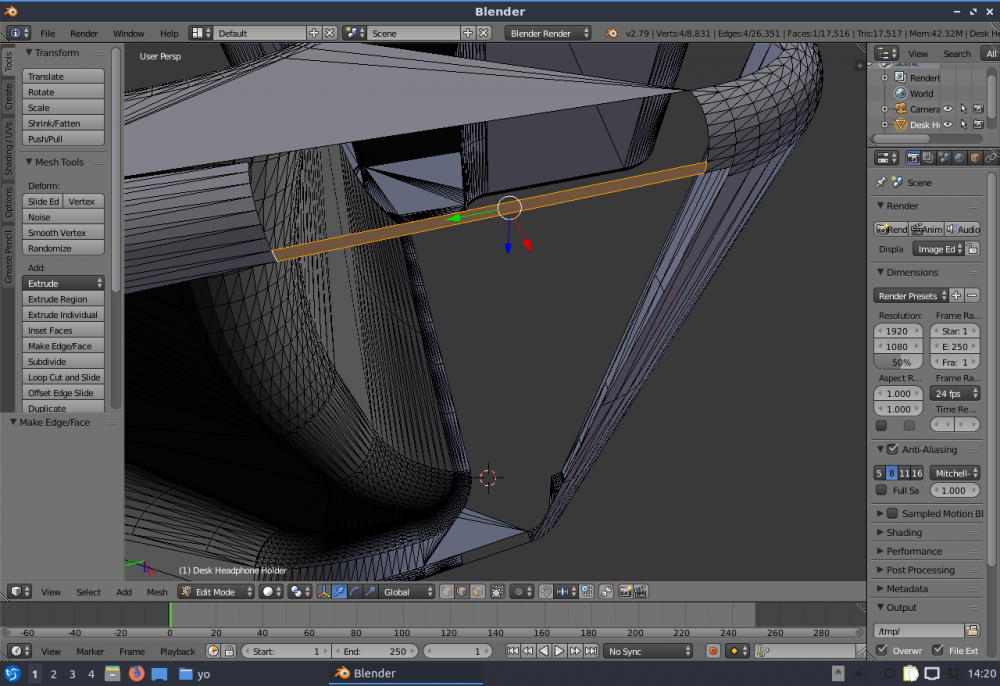Hide the Camera object with eye icon
1000x686 pixels.
pyautogui.click(x=947, y=109)
